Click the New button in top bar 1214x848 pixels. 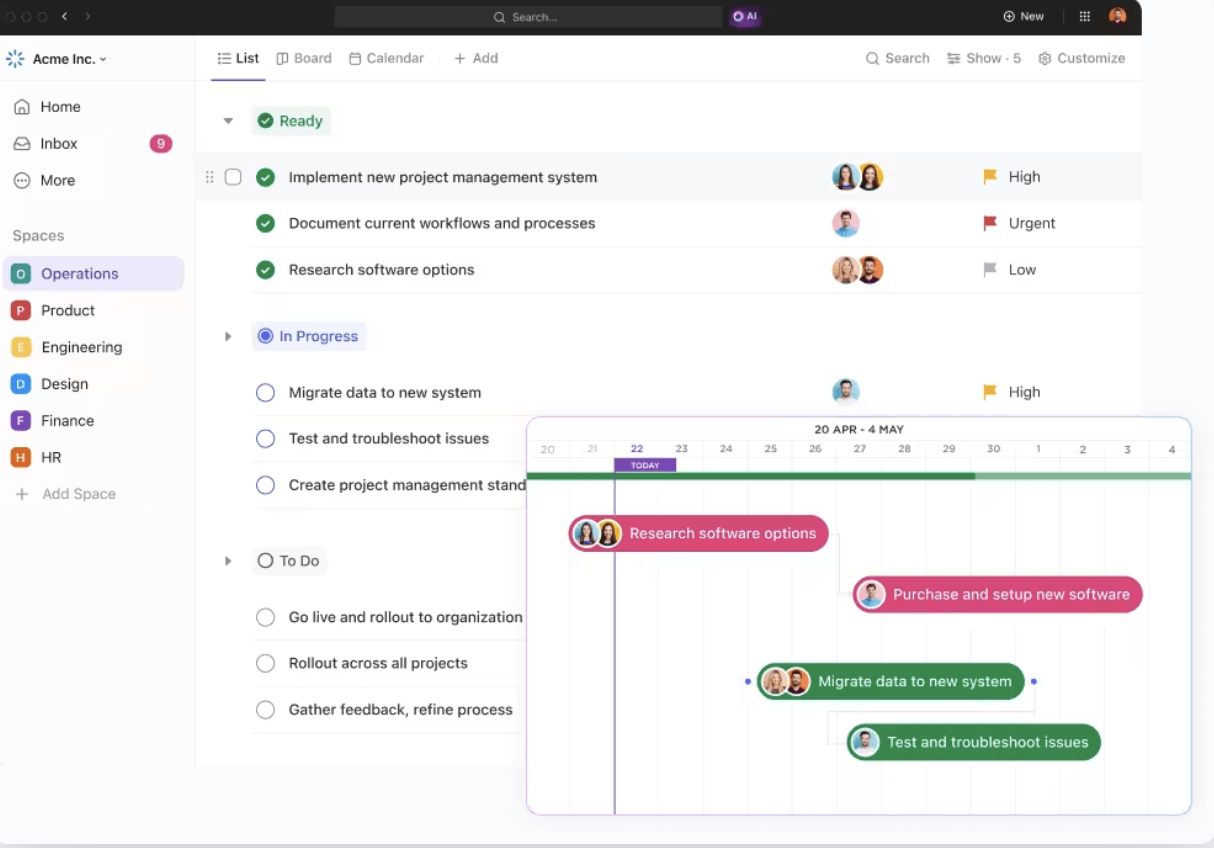(1023, 17)
